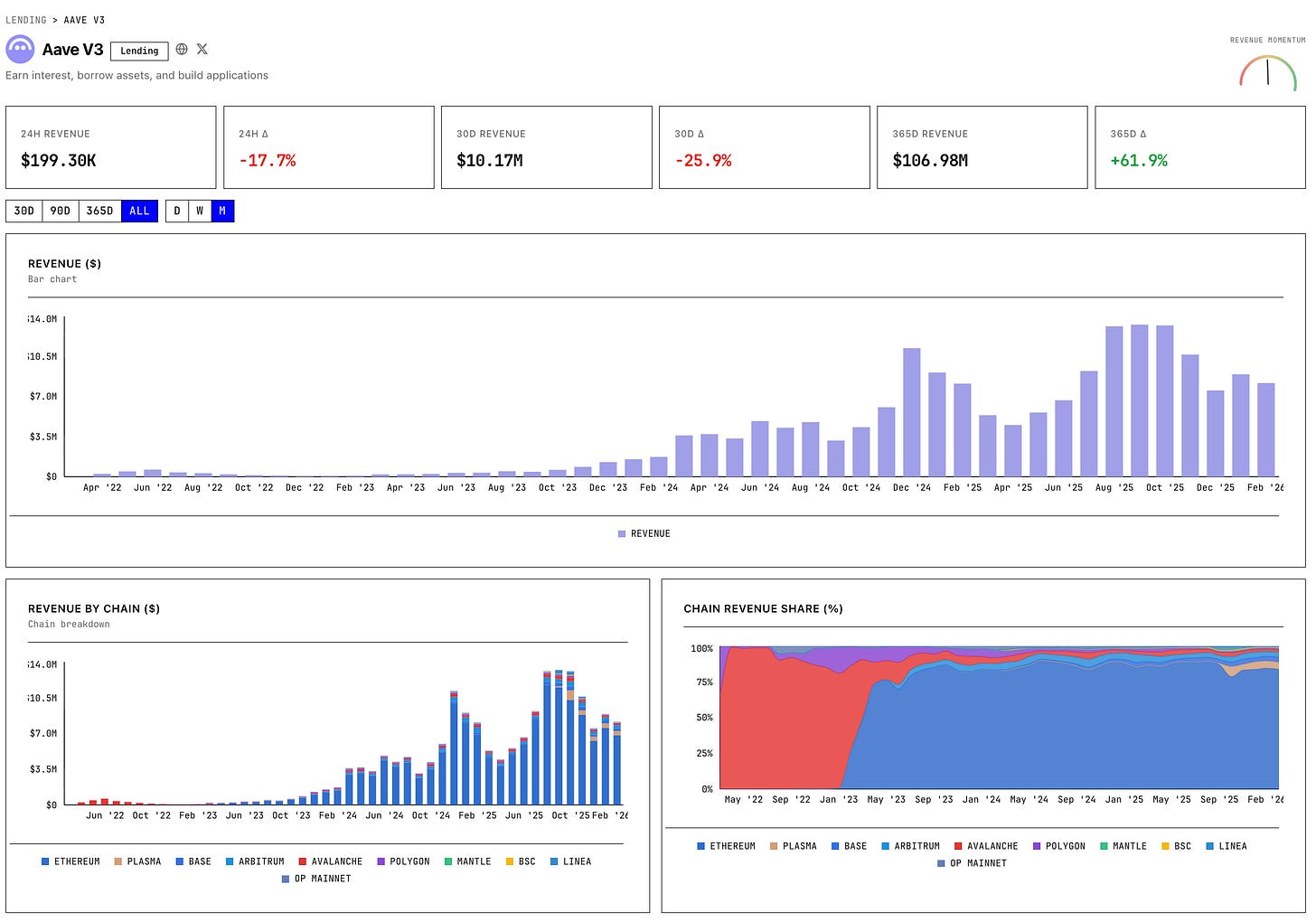Select the ALL time range

pos(139,212)
